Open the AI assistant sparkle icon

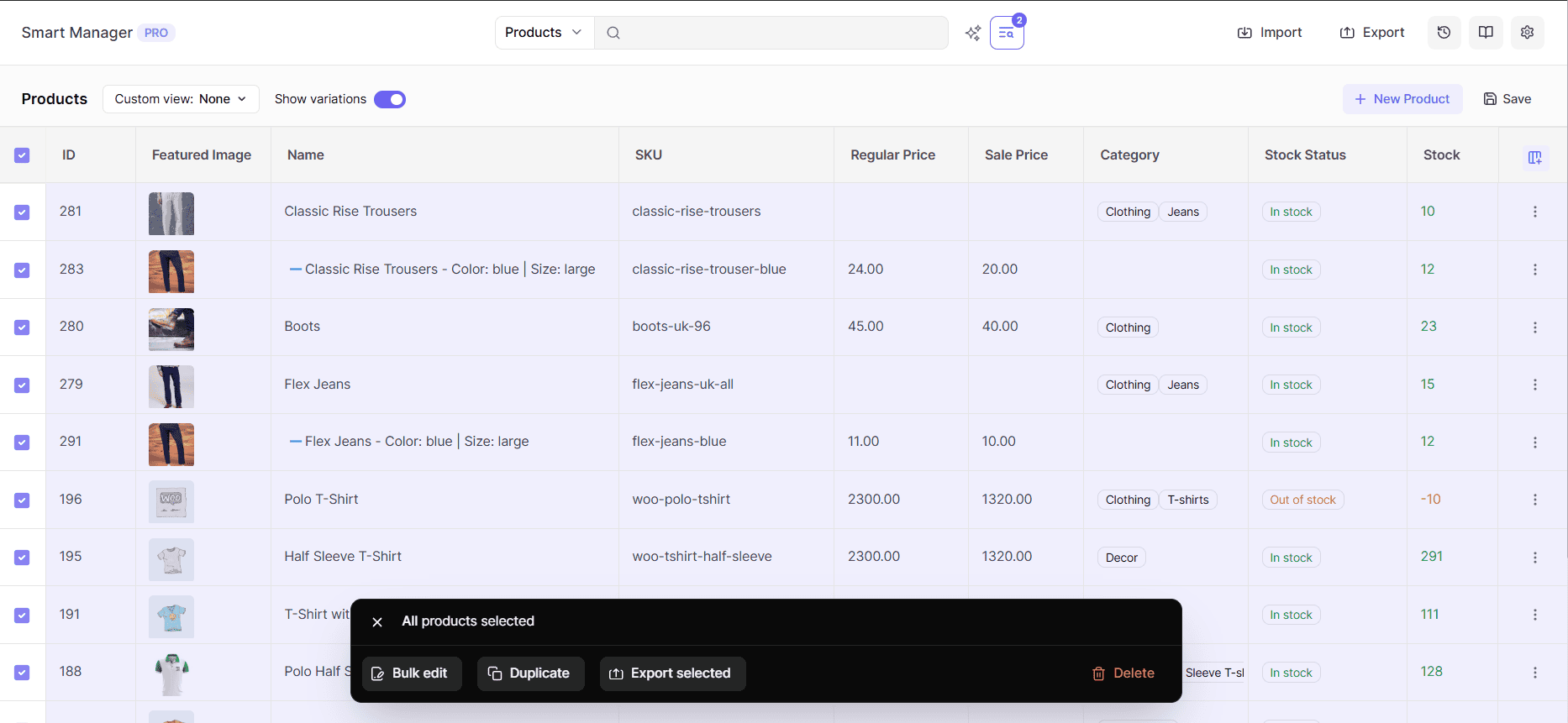coord(973,33)
